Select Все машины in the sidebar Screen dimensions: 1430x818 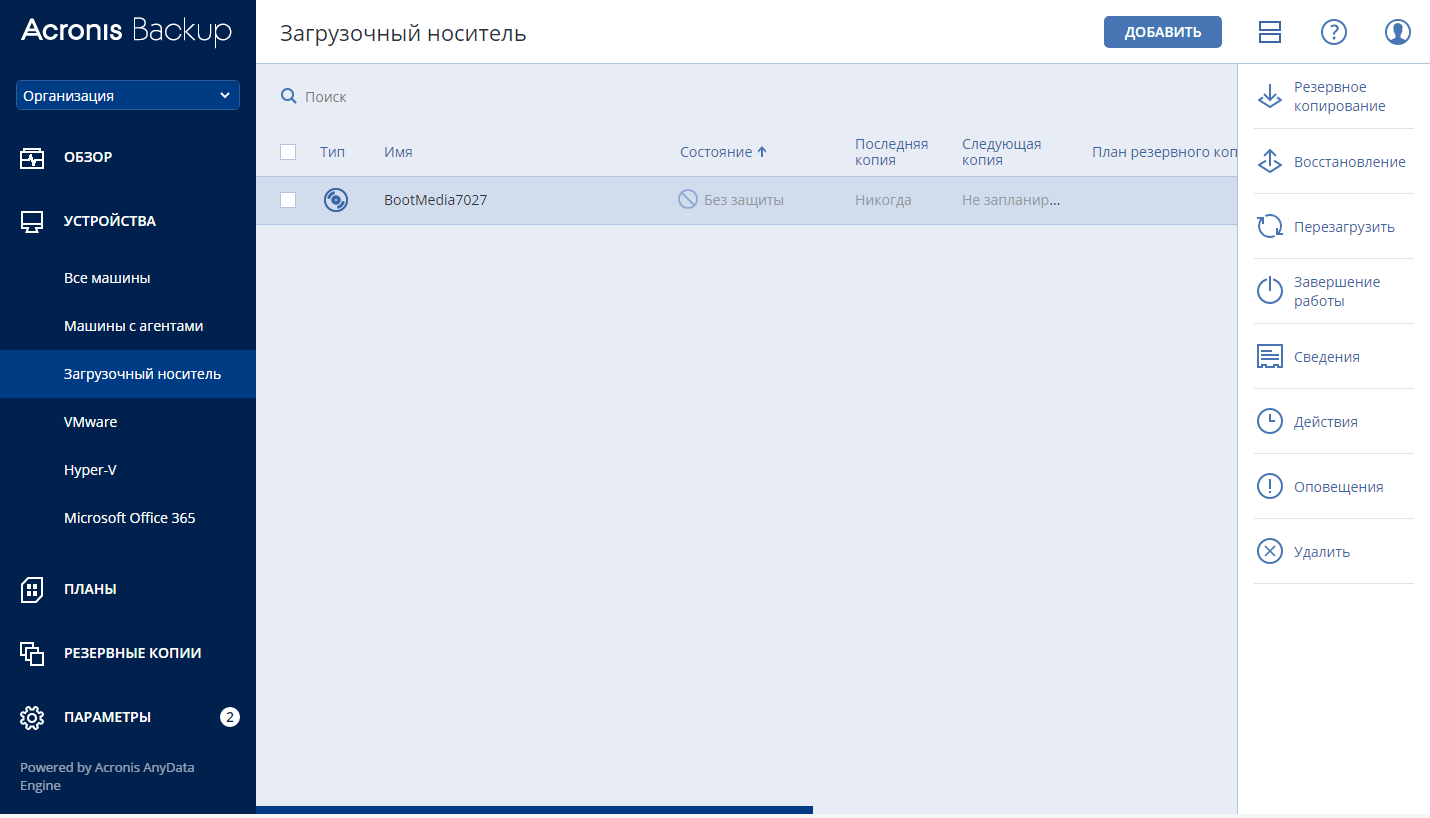pos(107,278)
